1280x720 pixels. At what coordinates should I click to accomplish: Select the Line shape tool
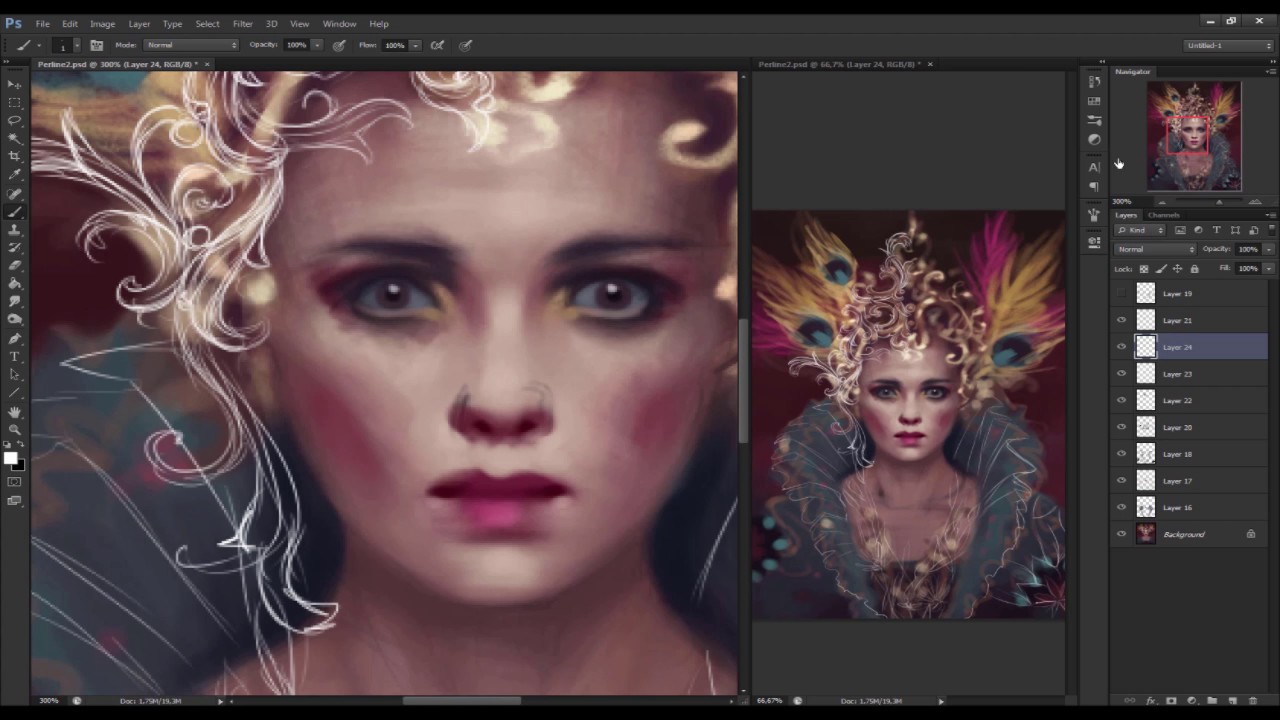point(14,392)
